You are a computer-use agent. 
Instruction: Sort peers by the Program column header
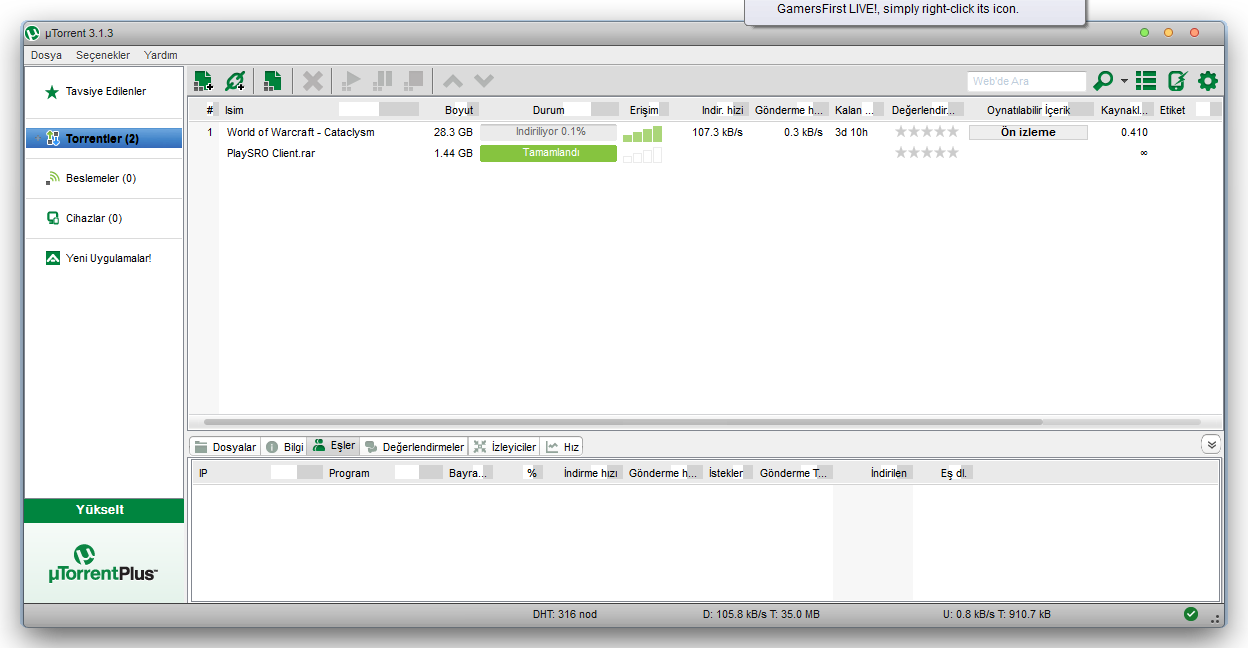pyautogui.click(x=384, y=473)
